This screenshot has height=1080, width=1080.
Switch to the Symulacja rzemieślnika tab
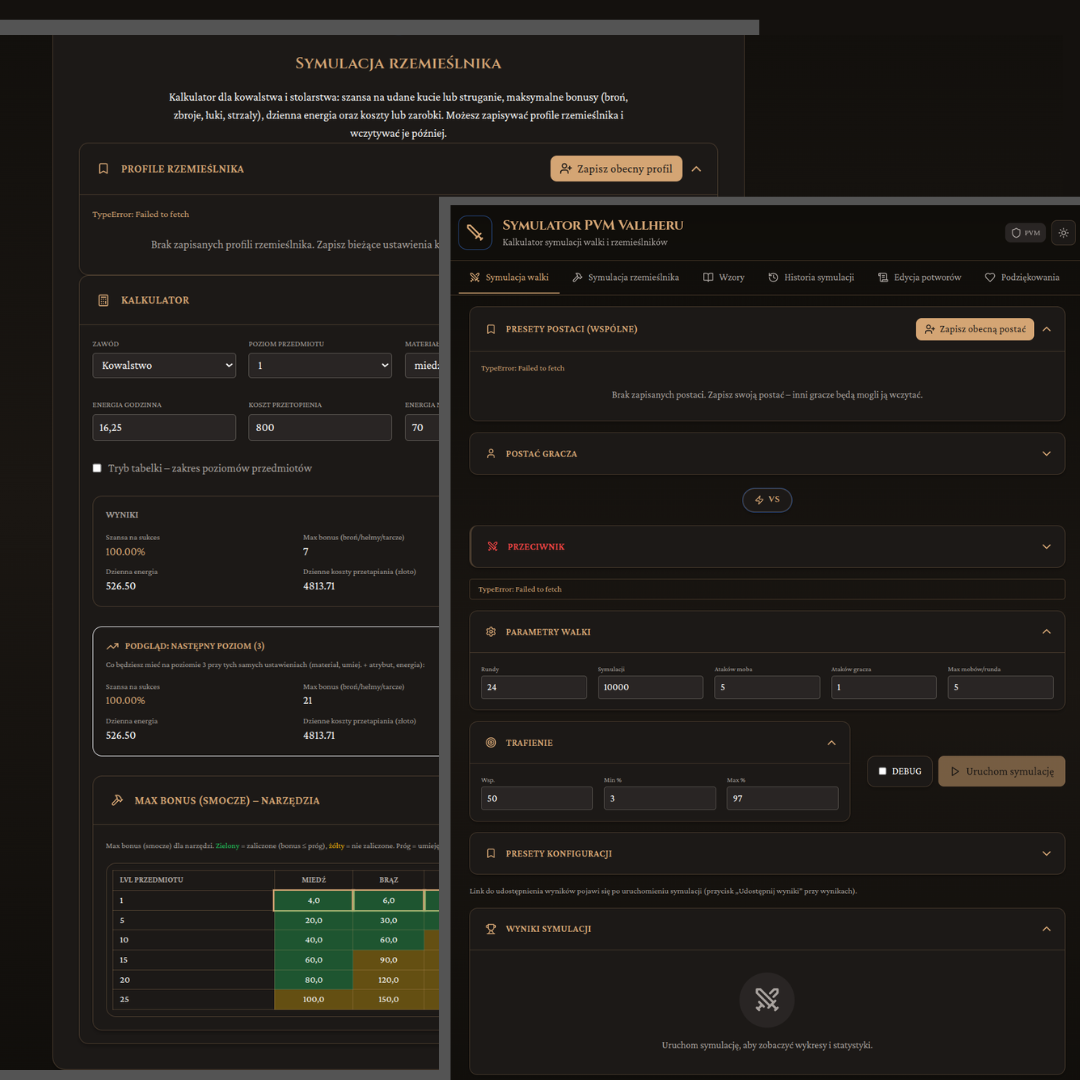(625, 278)
